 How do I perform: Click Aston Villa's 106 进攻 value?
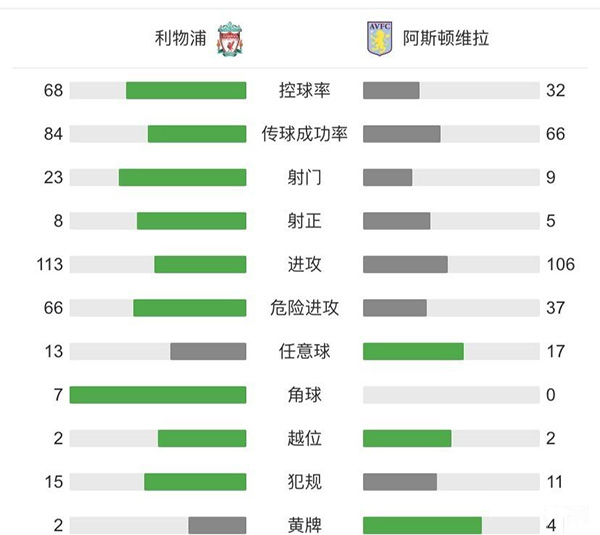coord(561,265)
